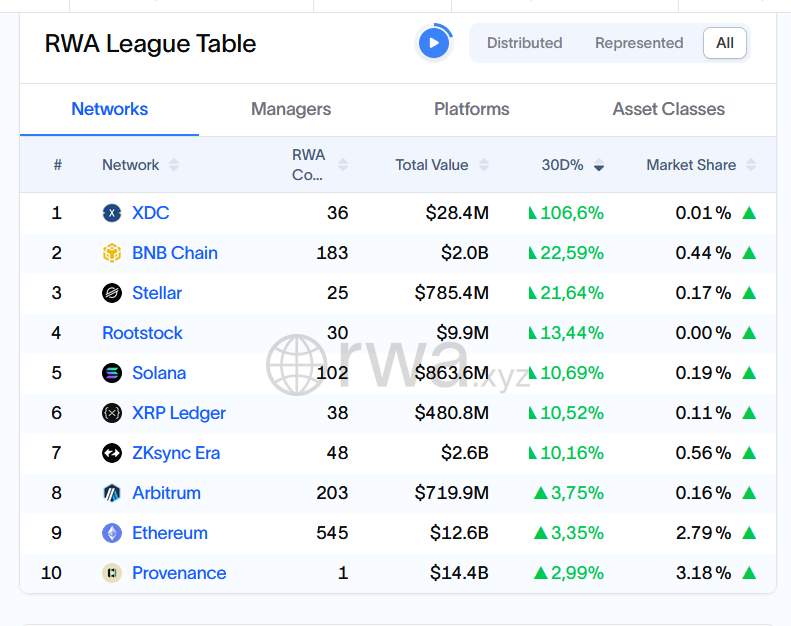This screenshot has height=626, width=791.
Task: Click the Arbitrum logo icon
Action: 112,493
